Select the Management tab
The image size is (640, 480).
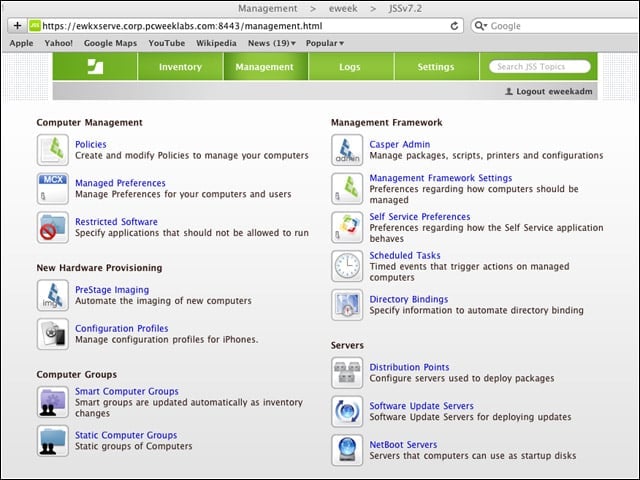click(264, 67)
